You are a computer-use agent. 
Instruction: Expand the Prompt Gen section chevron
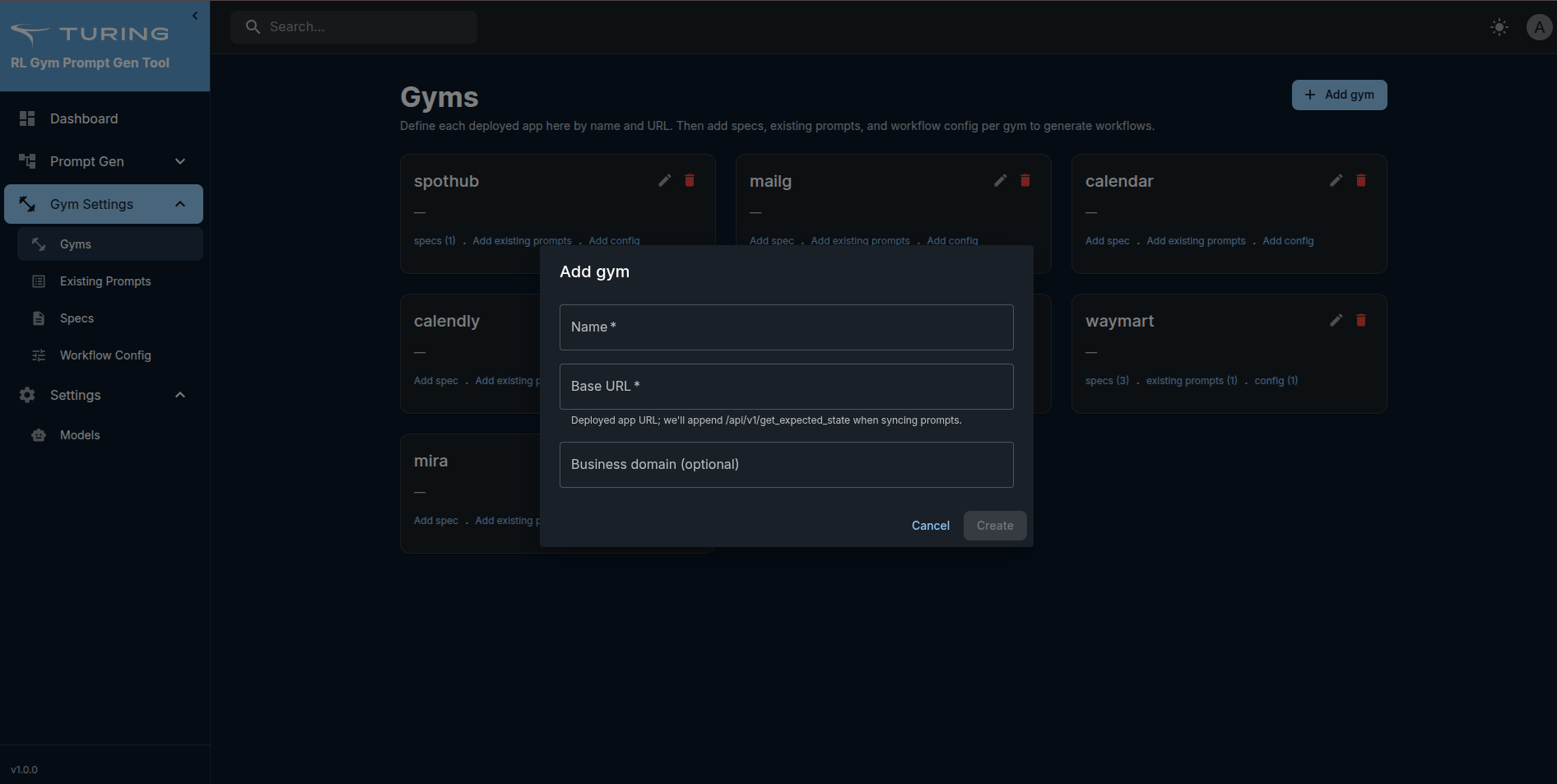coord(180,161)
